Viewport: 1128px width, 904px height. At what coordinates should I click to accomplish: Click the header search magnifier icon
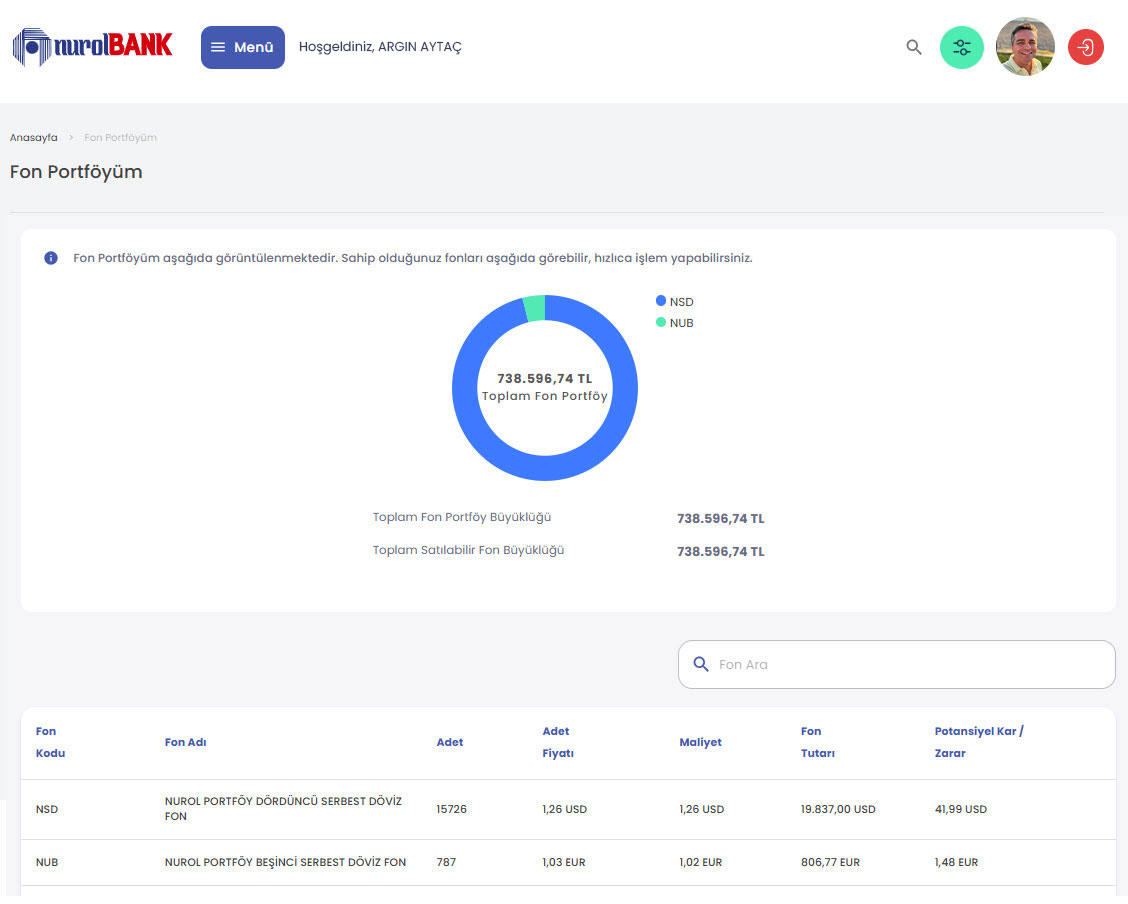pos(914,47)
